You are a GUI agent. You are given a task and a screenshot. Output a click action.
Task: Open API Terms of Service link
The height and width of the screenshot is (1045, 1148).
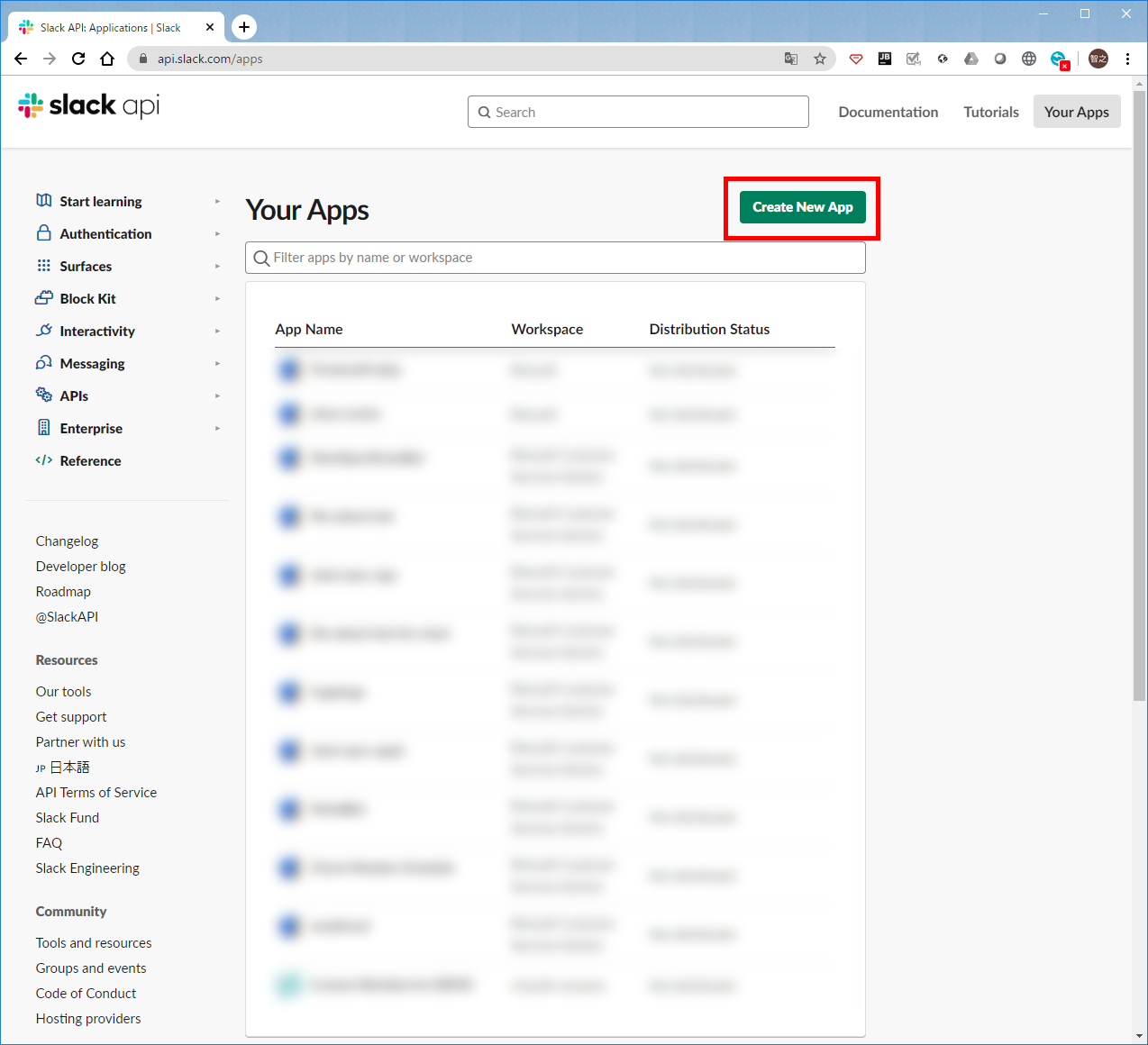[96, 793]
